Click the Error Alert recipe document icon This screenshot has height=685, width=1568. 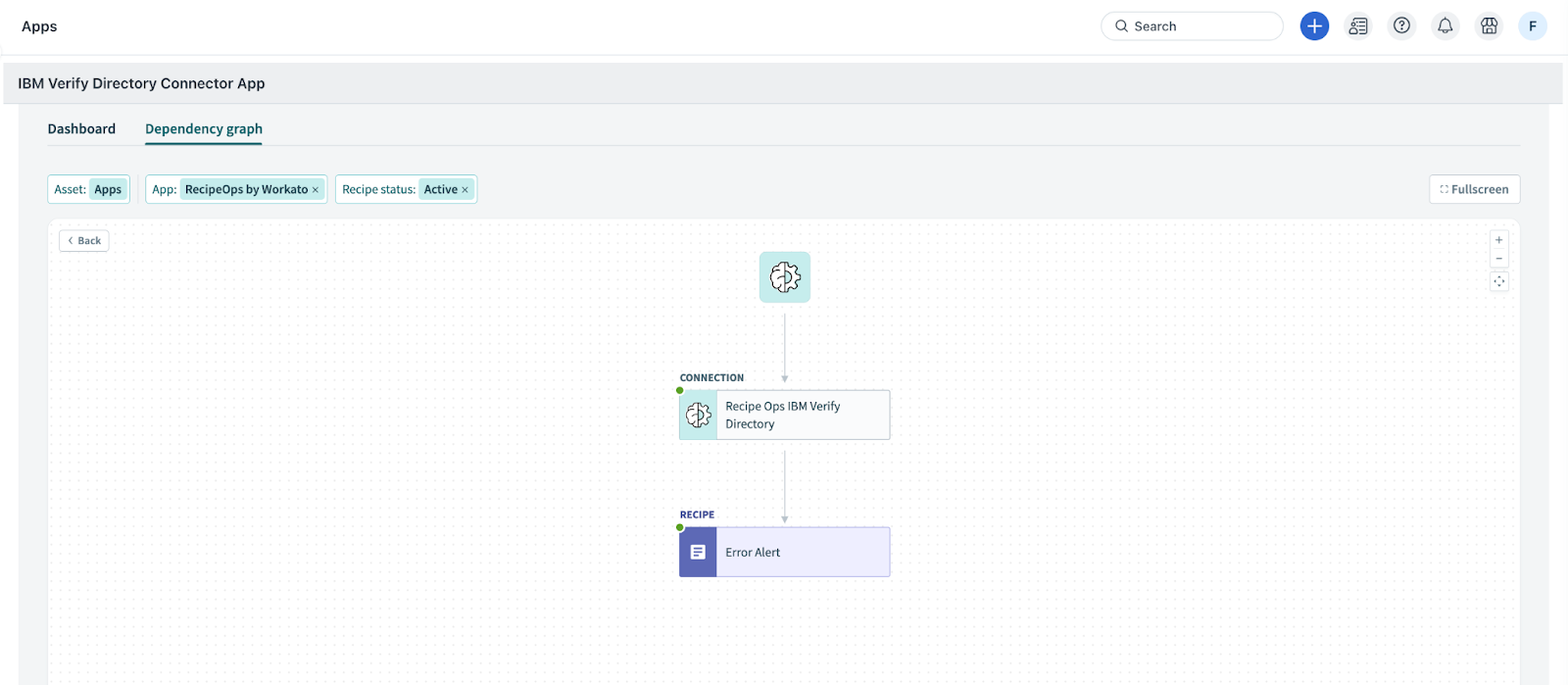[x=699, y=553]
